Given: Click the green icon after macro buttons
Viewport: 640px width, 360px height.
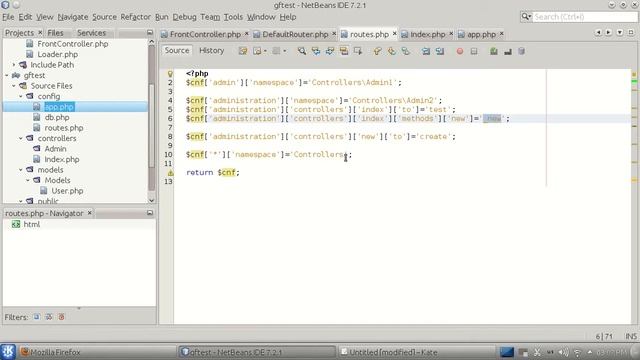Looking at the screenshot, I should 494,51.
